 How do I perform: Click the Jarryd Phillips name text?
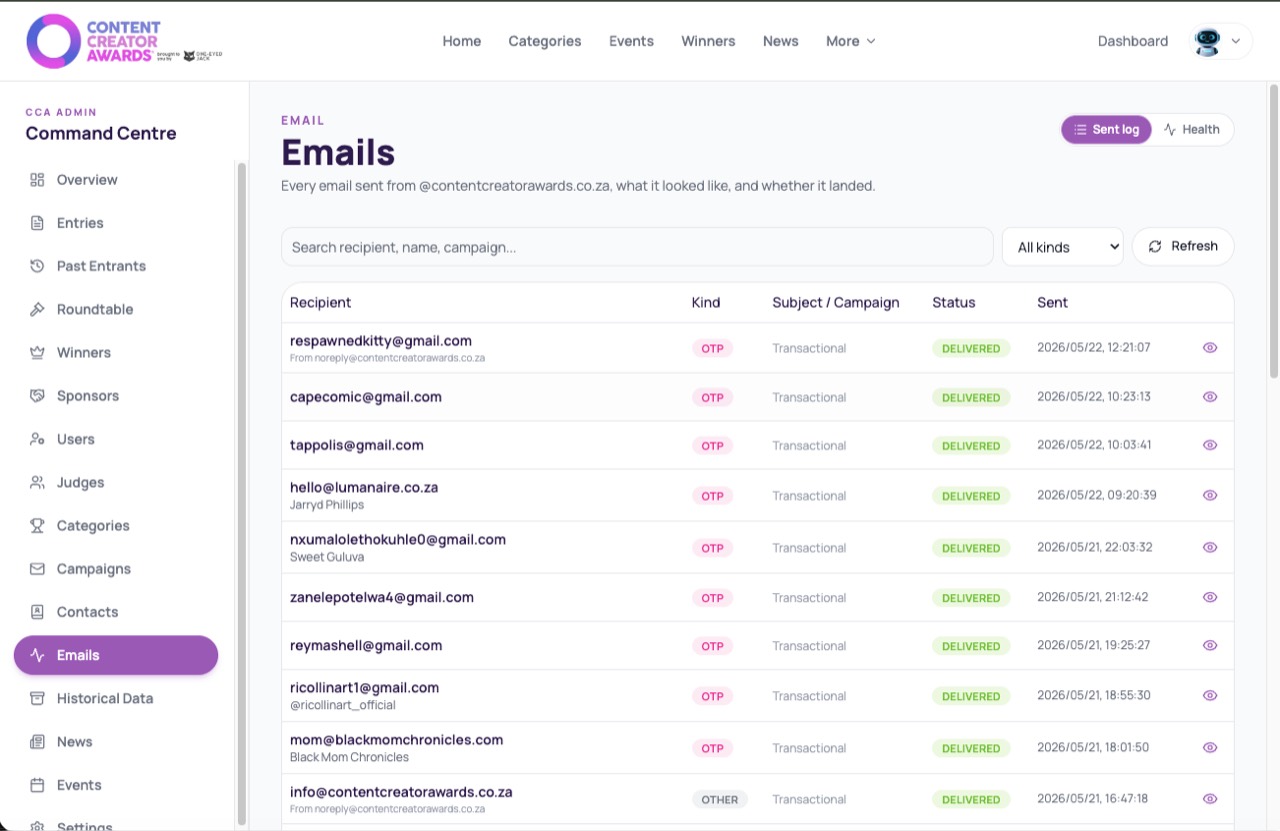(x=327, y=505)
